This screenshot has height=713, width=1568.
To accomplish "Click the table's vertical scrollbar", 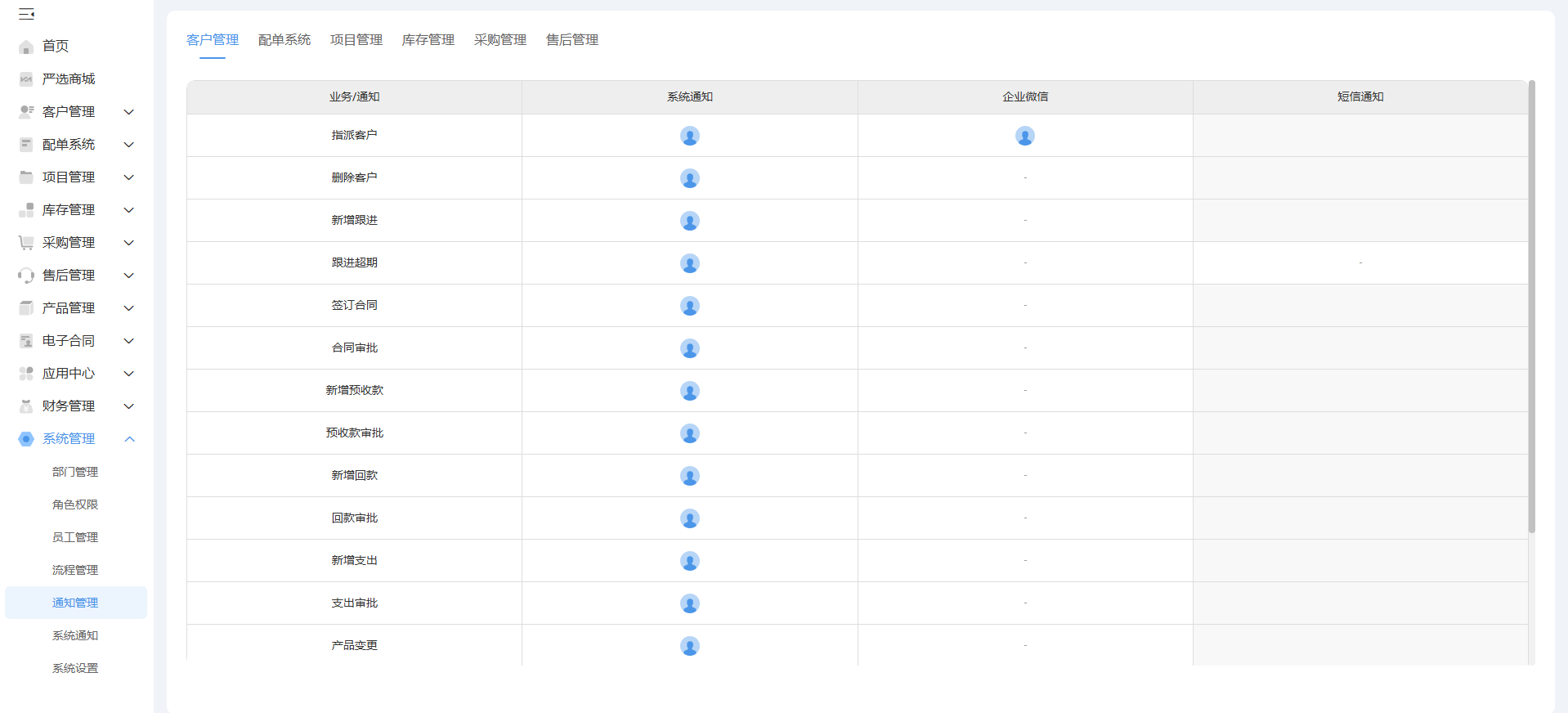I will coord(1532,307).
